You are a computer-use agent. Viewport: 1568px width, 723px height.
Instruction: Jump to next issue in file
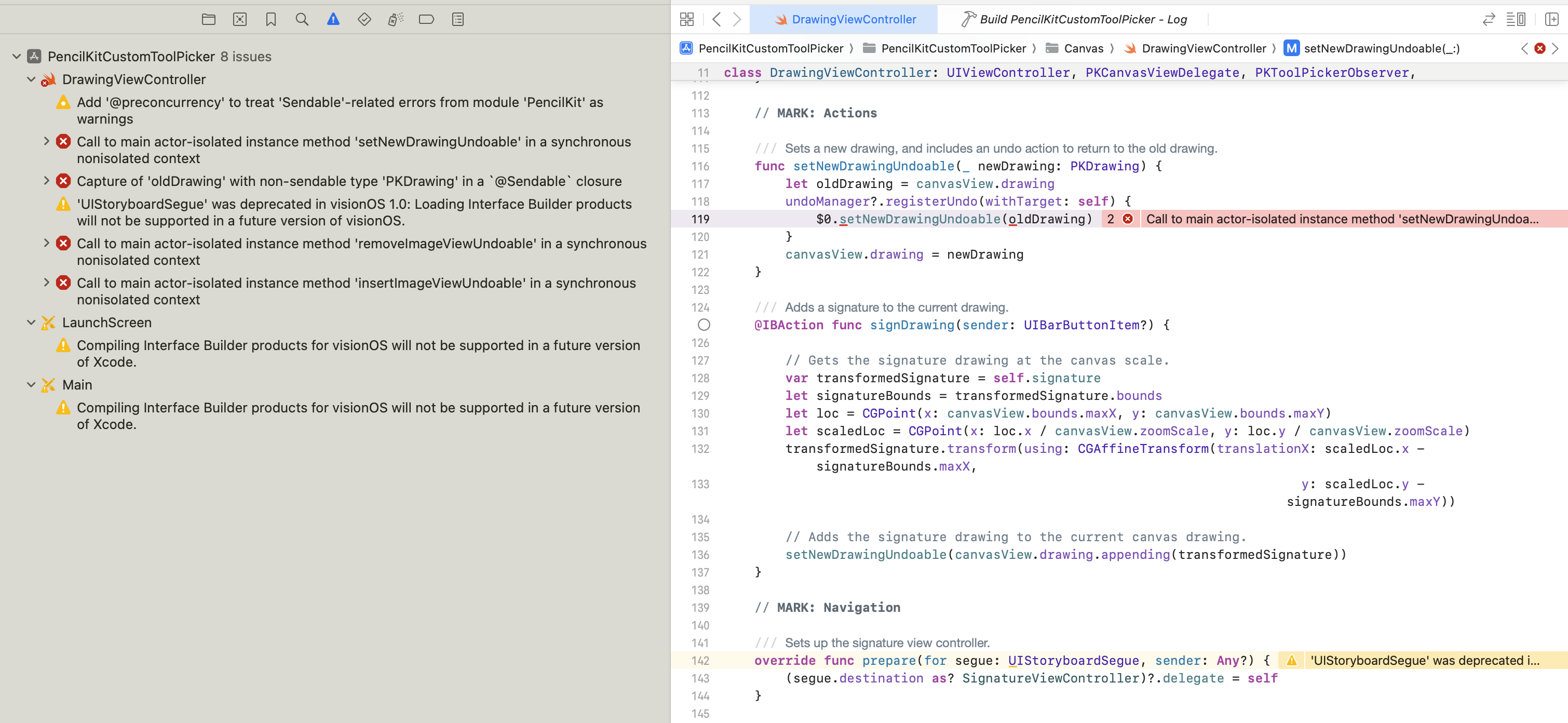pyautogui.click(x=1555, y=48)
